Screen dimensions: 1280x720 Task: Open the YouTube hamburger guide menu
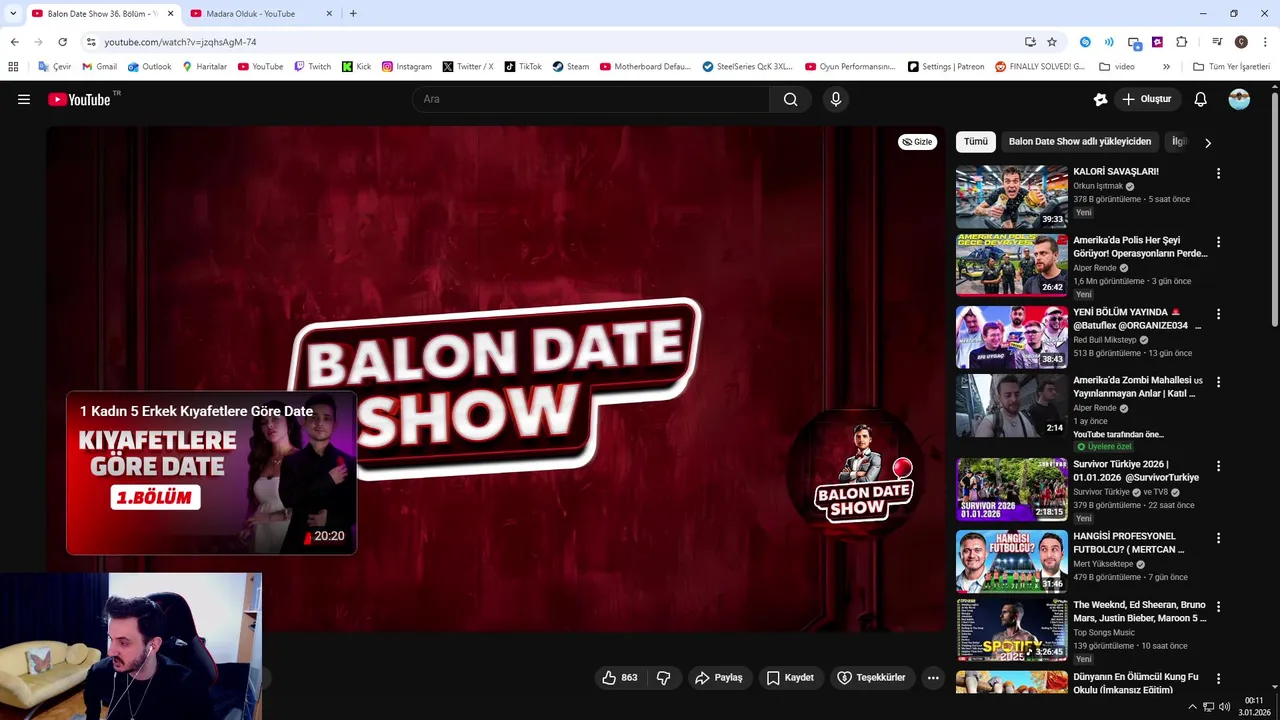(24, 99)
